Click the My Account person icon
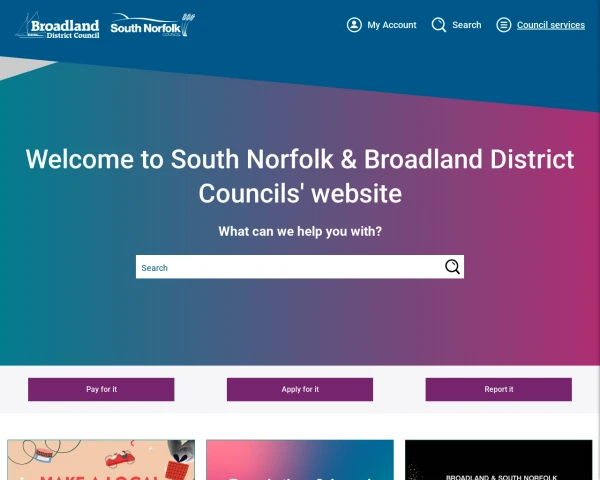Screen dimensions: 600x480 pyautogui.click(x=354, y=25)
